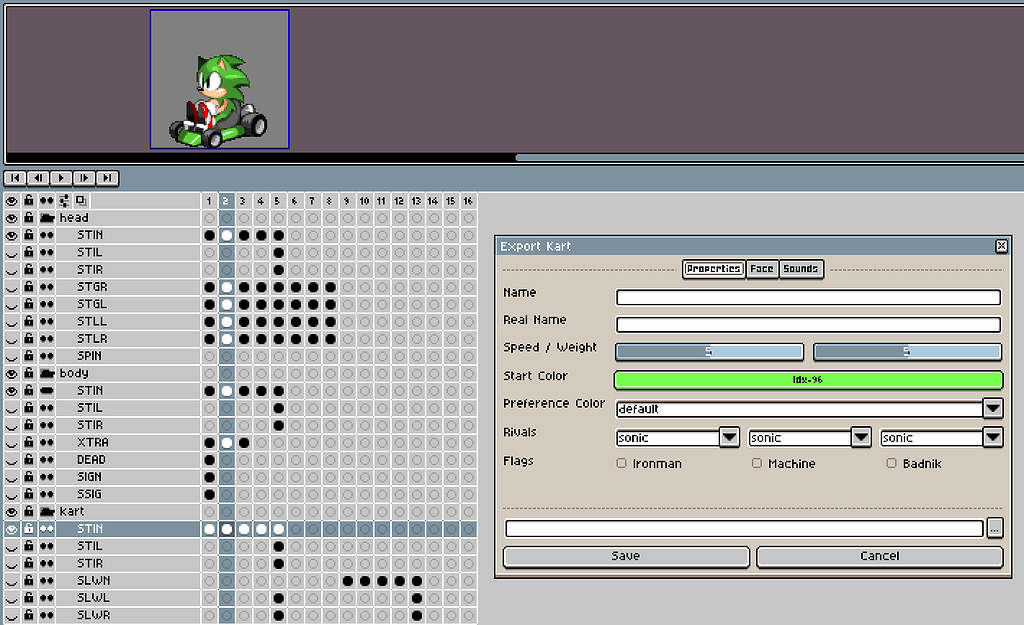Cancel the Export Kart dialog
The image size is (1024, 625).
coord(879,556)
